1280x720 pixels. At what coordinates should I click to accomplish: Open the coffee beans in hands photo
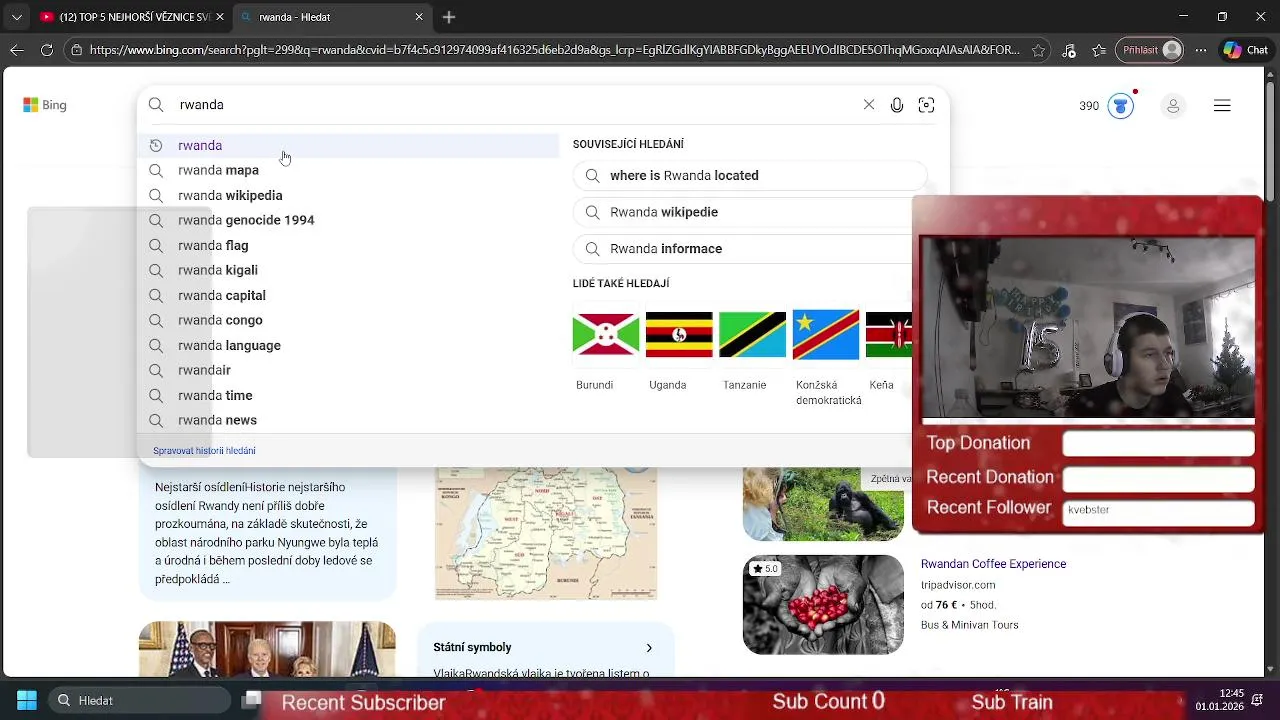click(823, 605)
